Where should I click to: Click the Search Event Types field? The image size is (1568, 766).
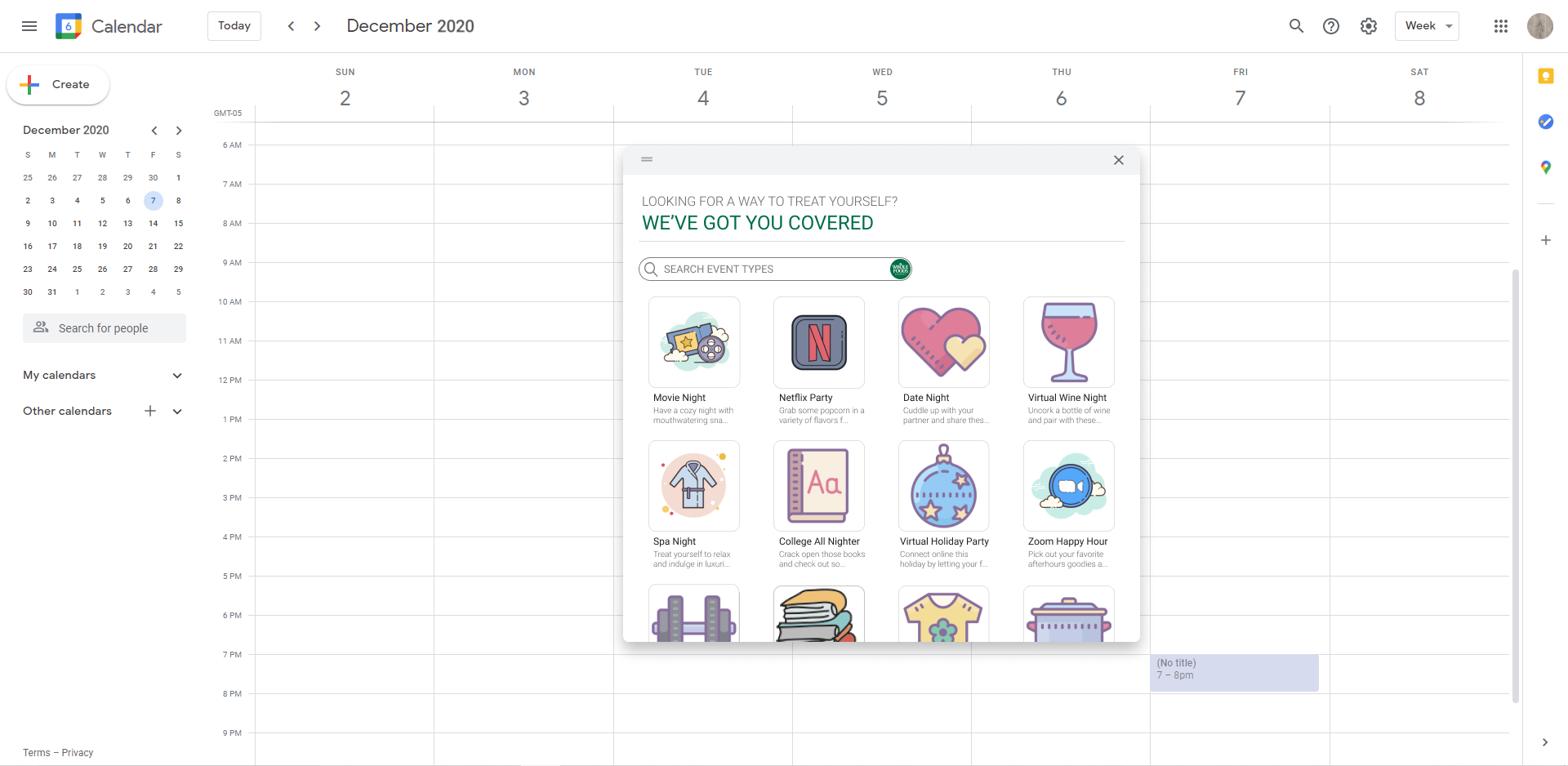point(774,269)
